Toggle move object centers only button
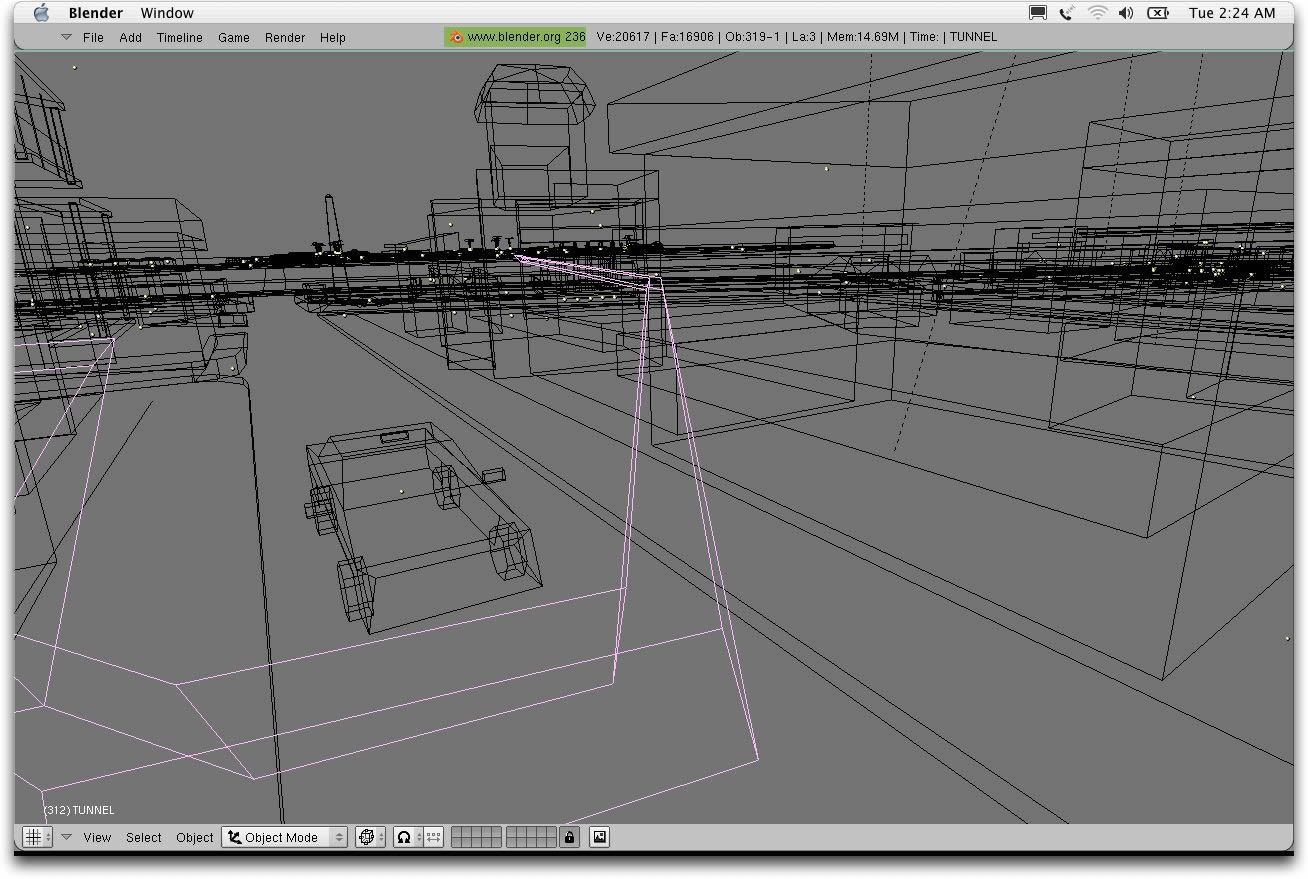Image resolution: width=1308 pixels, height=879 pixels. point(433,837)
